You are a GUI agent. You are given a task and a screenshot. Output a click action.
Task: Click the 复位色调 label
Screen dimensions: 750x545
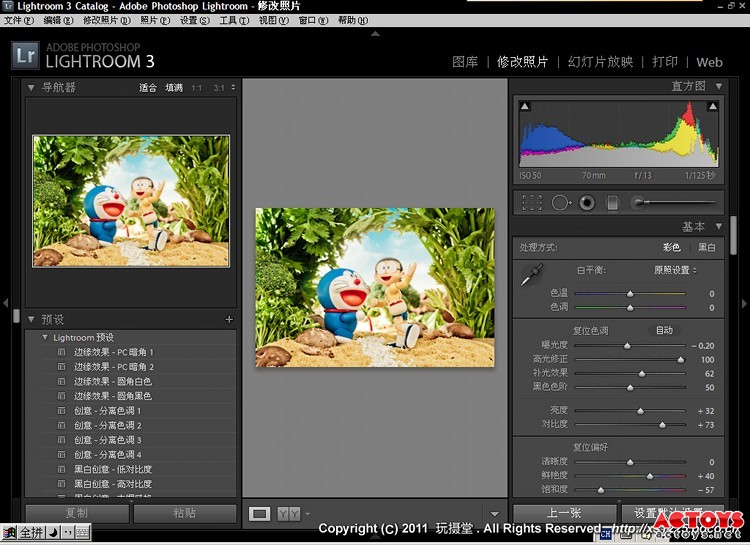(591, 331)
